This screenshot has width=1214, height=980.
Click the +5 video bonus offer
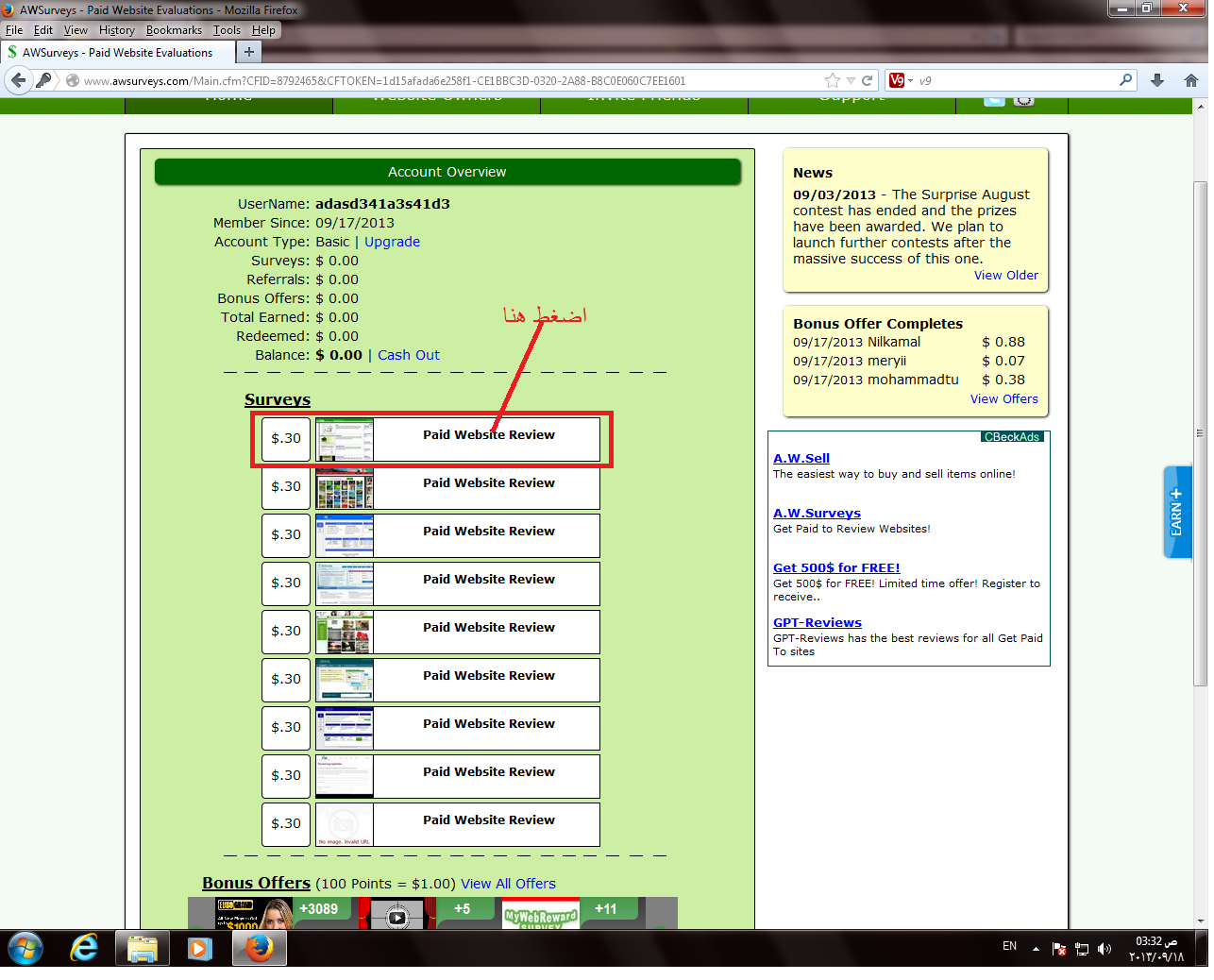point(426,913)
